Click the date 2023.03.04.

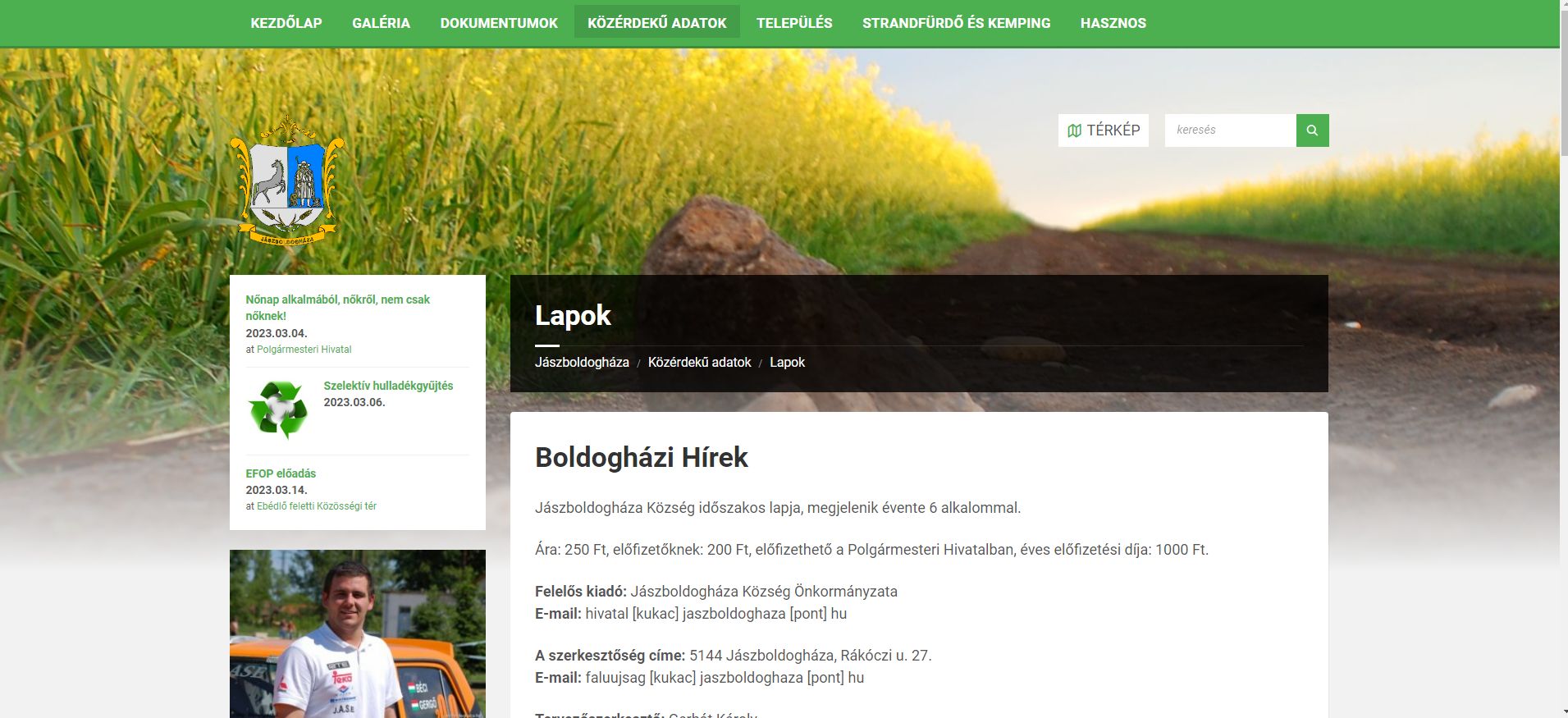coord(277,333)
